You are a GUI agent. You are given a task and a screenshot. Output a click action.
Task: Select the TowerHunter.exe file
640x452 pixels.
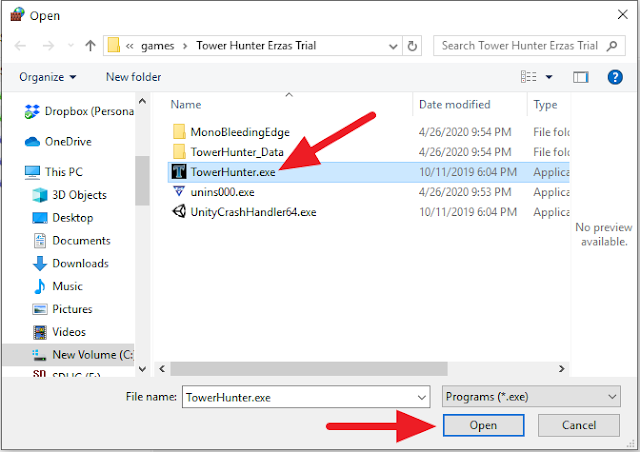(369, 172)
